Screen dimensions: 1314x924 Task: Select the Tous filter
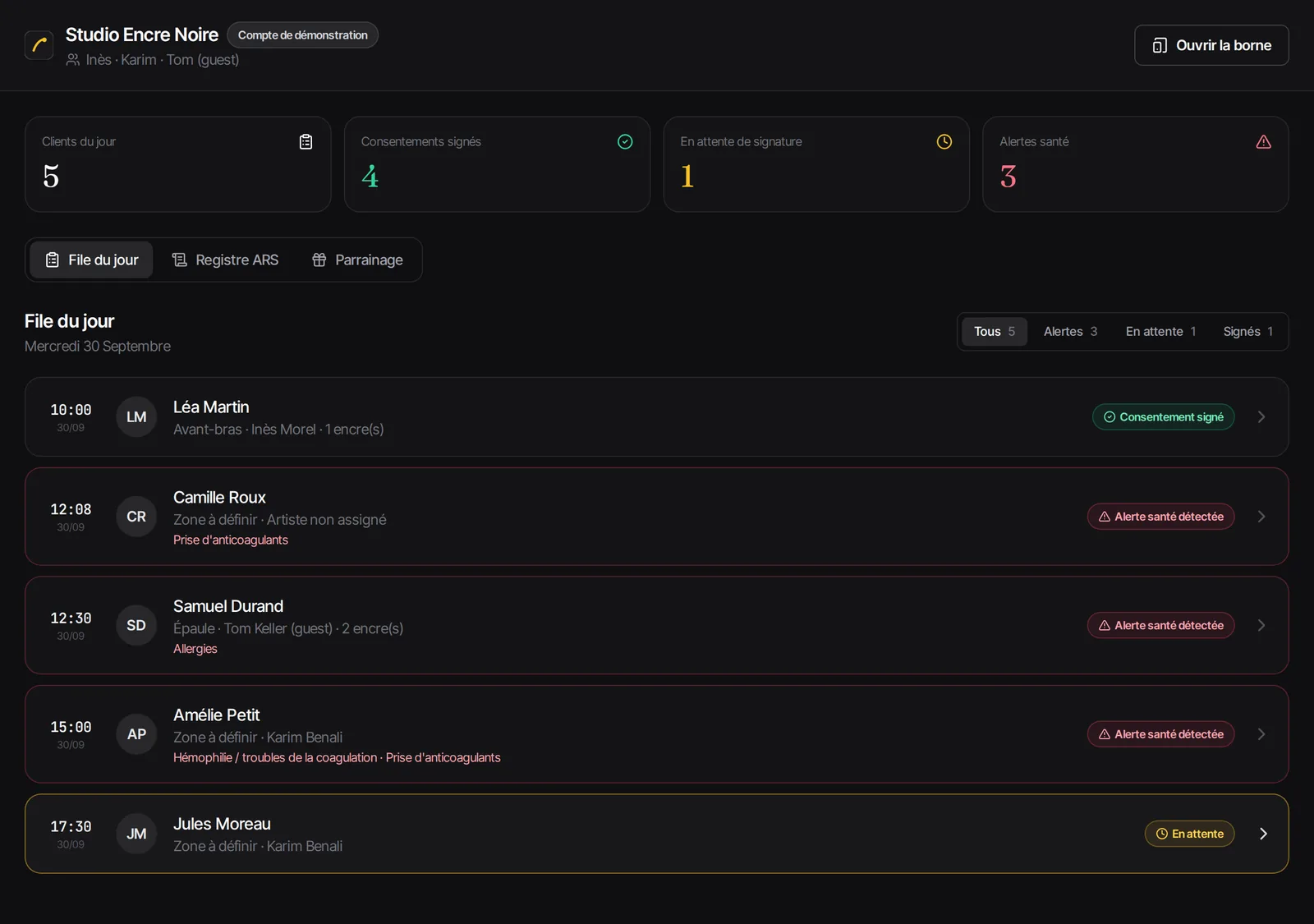coord(995,332)
